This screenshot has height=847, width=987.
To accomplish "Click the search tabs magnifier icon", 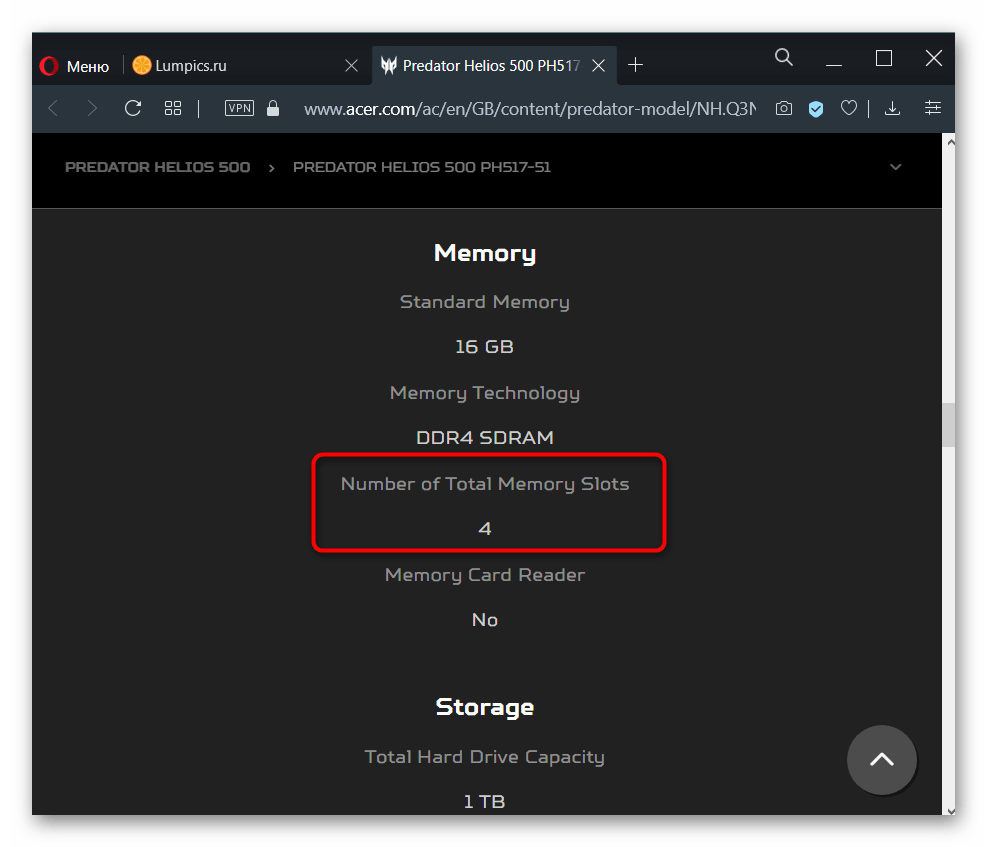I will pos(784,58).
